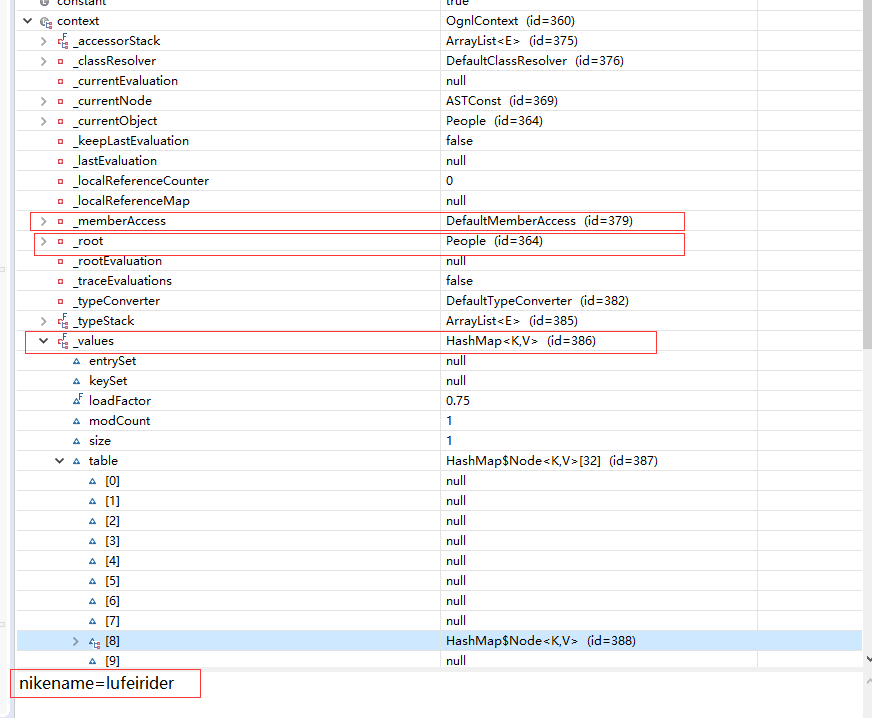Expand the _typeStack field

point(43,321)
